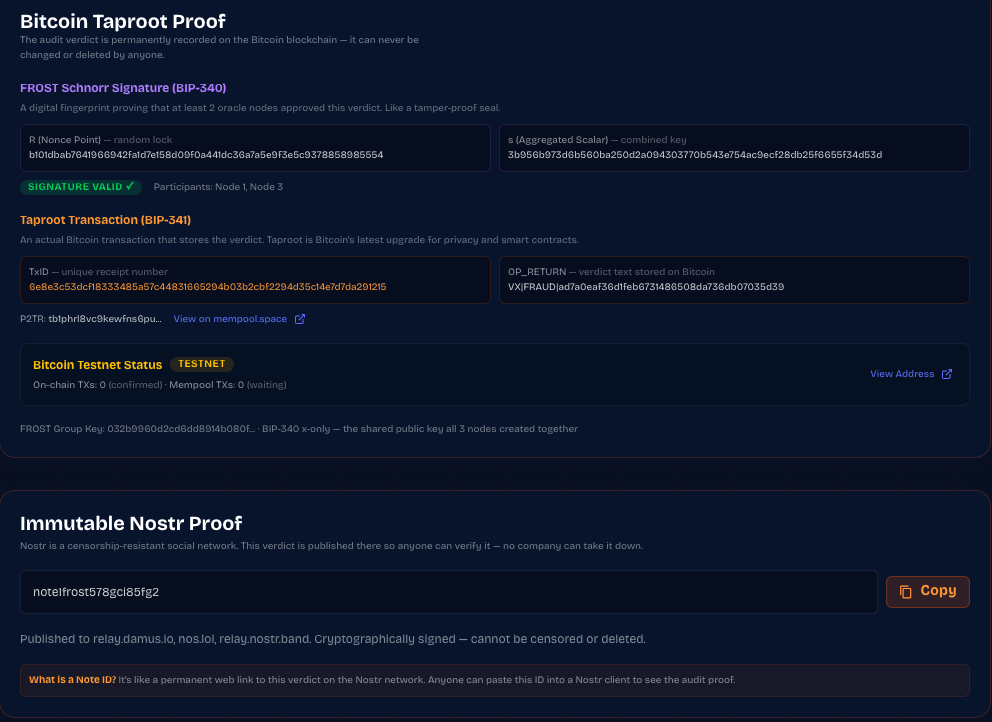Copy the Nostr note ID
992x722 pixels.
(x=927, y=592)
